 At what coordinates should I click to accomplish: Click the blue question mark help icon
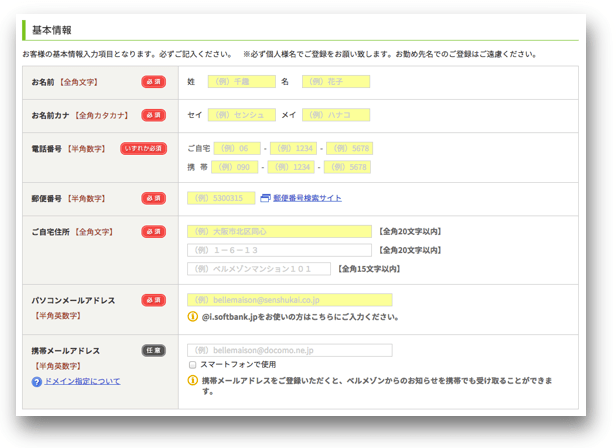37,382
